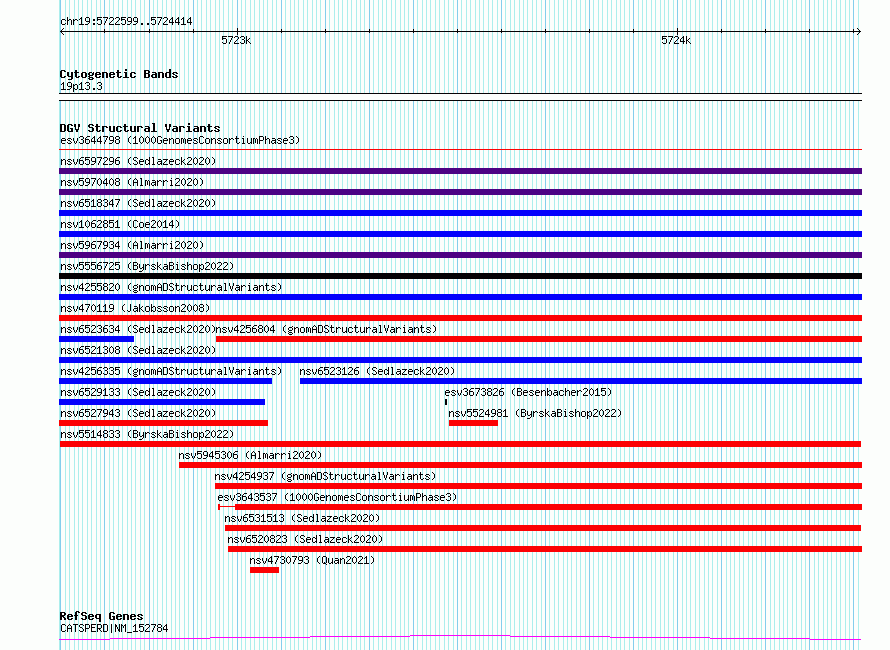Open nsv470119 (Jakobsson2008) label

tap(135, 308)
